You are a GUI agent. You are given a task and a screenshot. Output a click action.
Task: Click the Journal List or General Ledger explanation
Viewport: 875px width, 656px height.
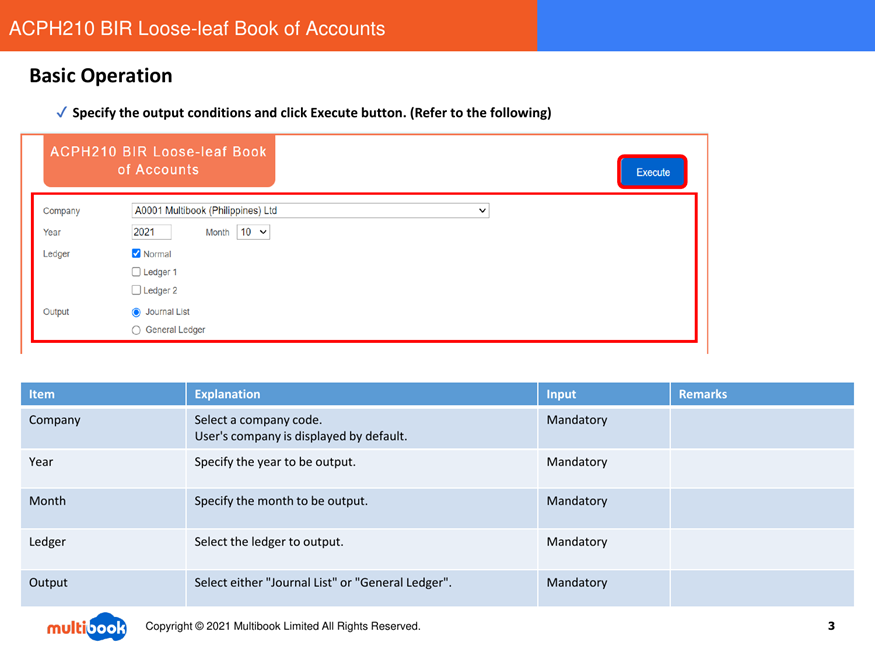pyautogui.click(x=323, y=582)
